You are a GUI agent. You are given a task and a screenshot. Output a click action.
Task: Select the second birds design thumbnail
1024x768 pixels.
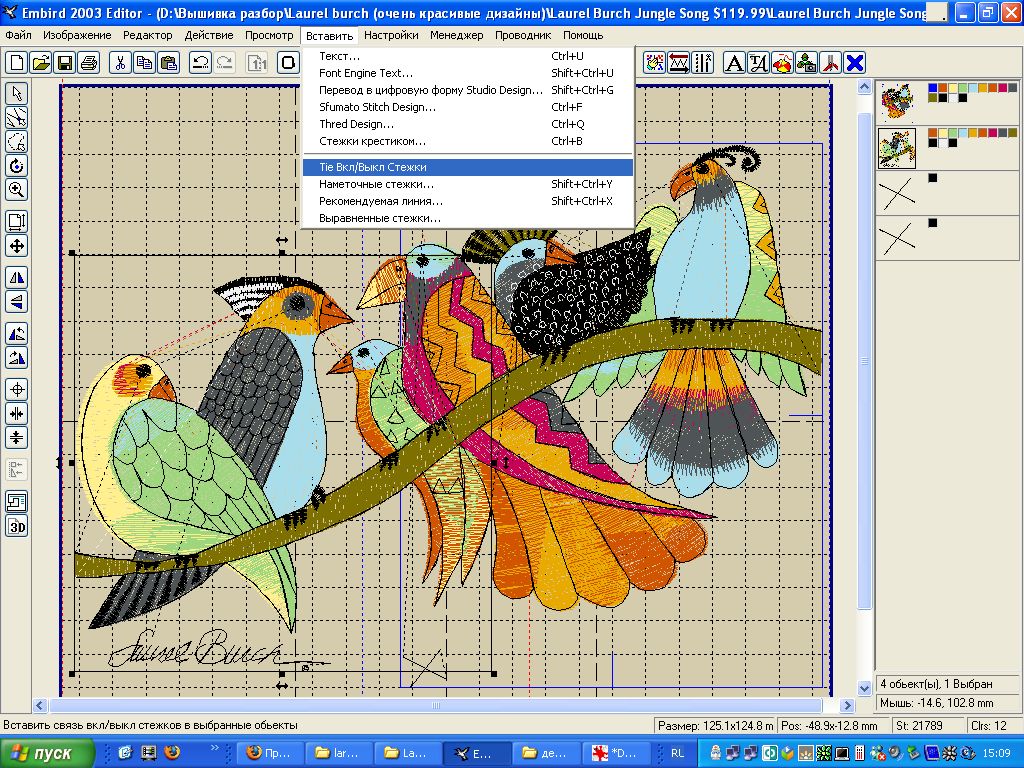898,148
